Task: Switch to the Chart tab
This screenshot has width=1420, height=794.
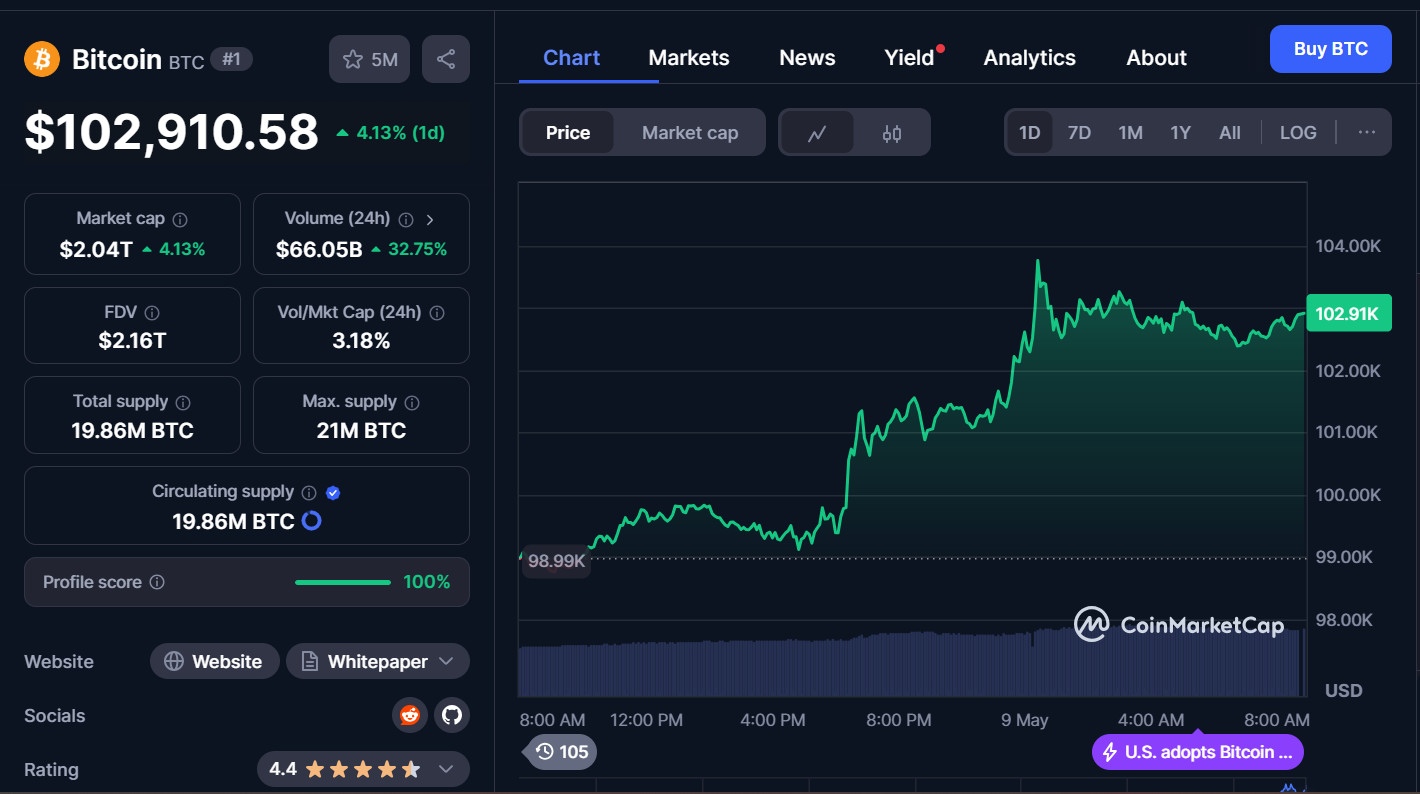Action: coord(572,58)
